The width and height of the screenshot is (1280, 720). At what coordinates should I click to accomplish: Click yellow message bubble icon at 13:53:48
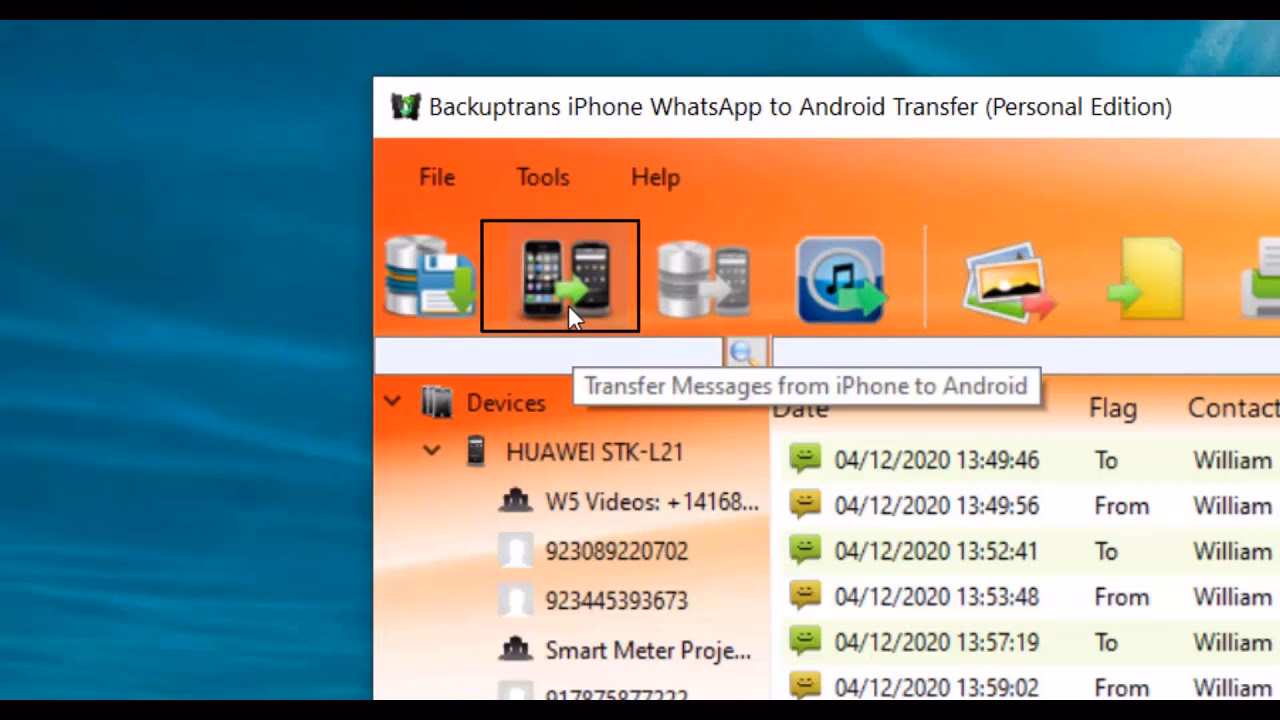click(x=804, y=595)
